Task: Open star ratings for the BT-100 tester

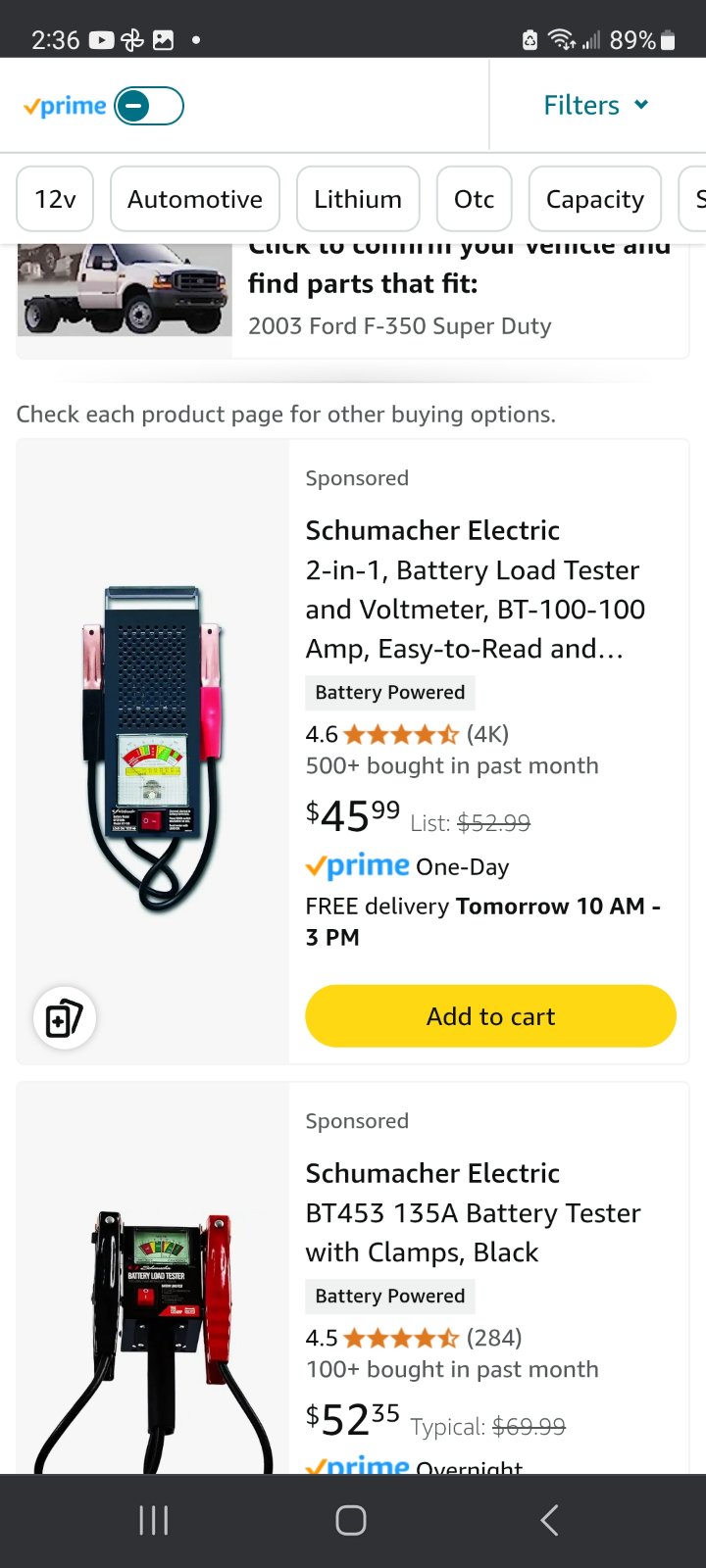Action: [401, 734]
